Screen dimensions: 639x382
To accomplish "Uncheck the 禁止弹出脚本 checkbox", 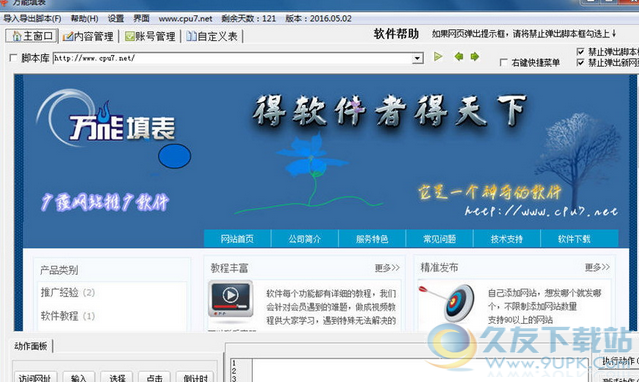I will pos(581,52).
